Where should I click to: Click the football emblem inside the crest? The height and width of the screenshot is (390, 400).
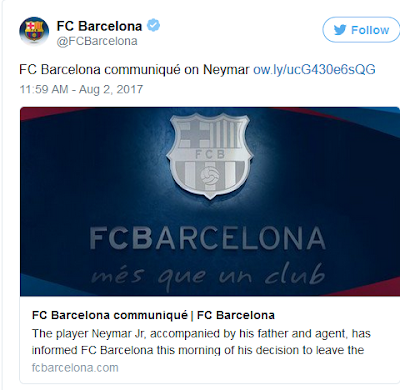pyautogui.click(x=210, y=175)
